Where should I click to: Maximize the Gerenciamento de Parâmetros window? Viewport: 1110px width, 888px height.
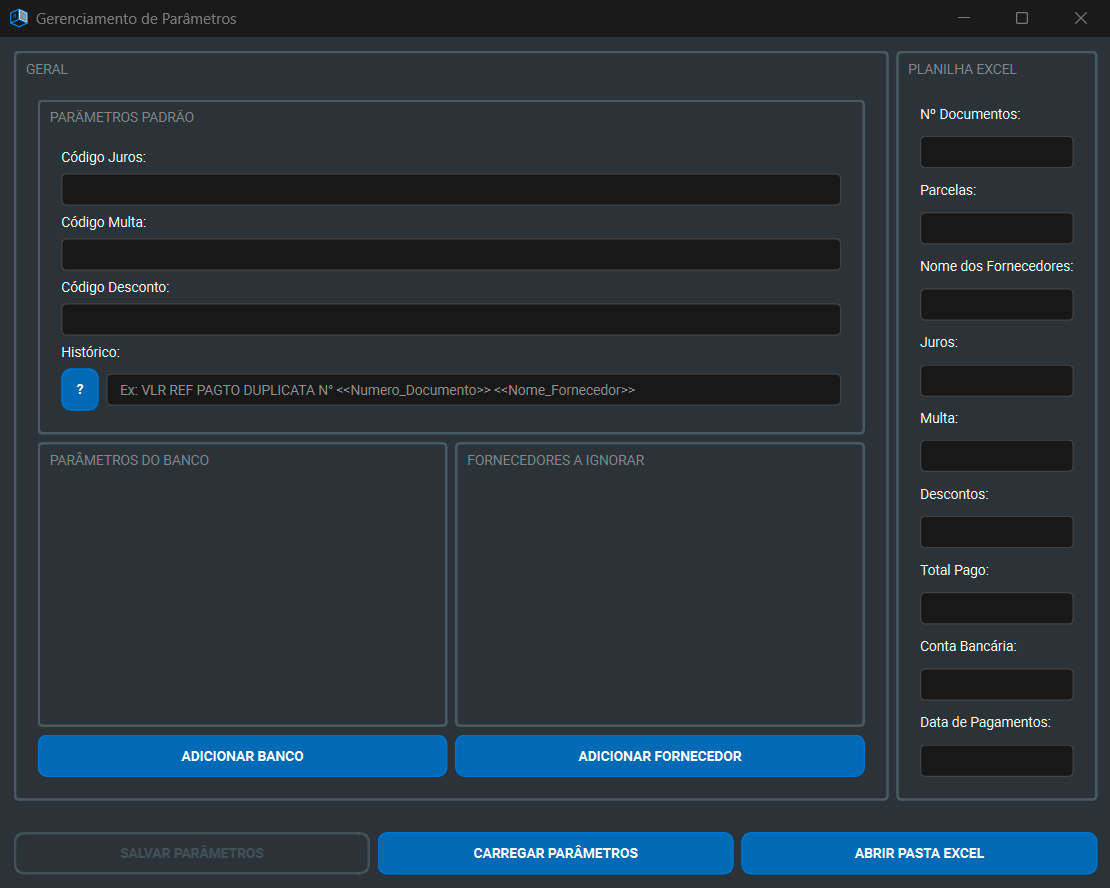click(1022, 18)
